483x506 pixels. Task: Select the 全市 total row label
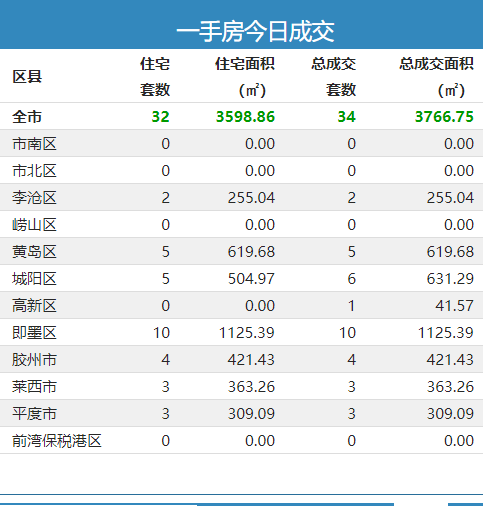tap(27, 117)
